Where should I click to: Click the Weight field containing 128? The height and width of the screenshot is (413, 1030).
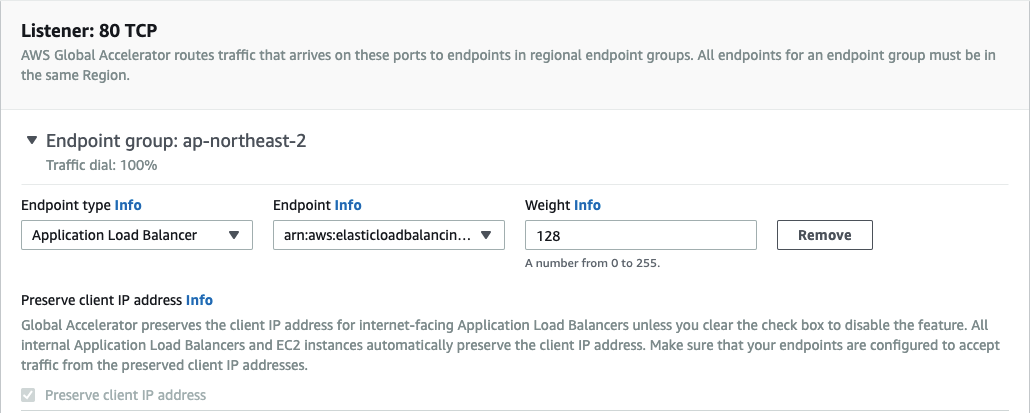(640, 235)
